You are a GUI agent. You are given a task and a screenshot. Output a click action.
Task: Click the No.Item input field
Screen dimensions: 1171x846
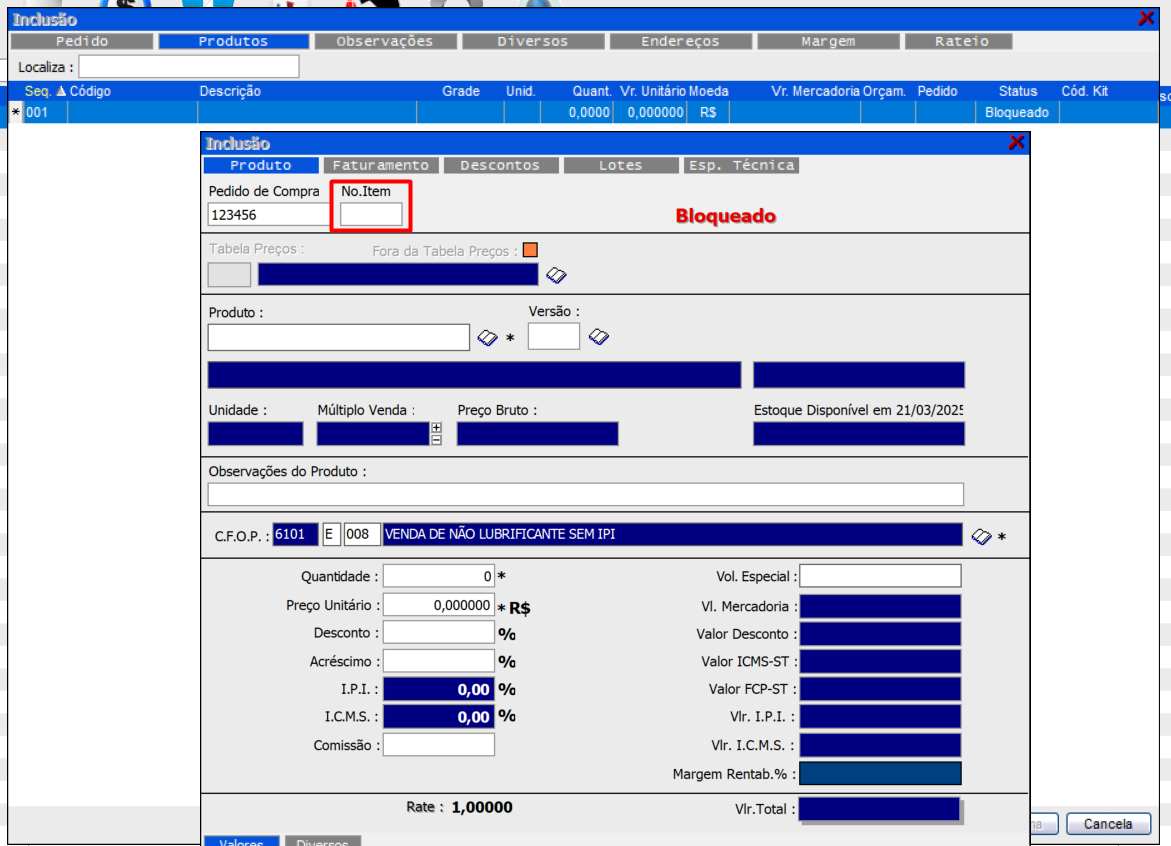click(x=371, y=214)
